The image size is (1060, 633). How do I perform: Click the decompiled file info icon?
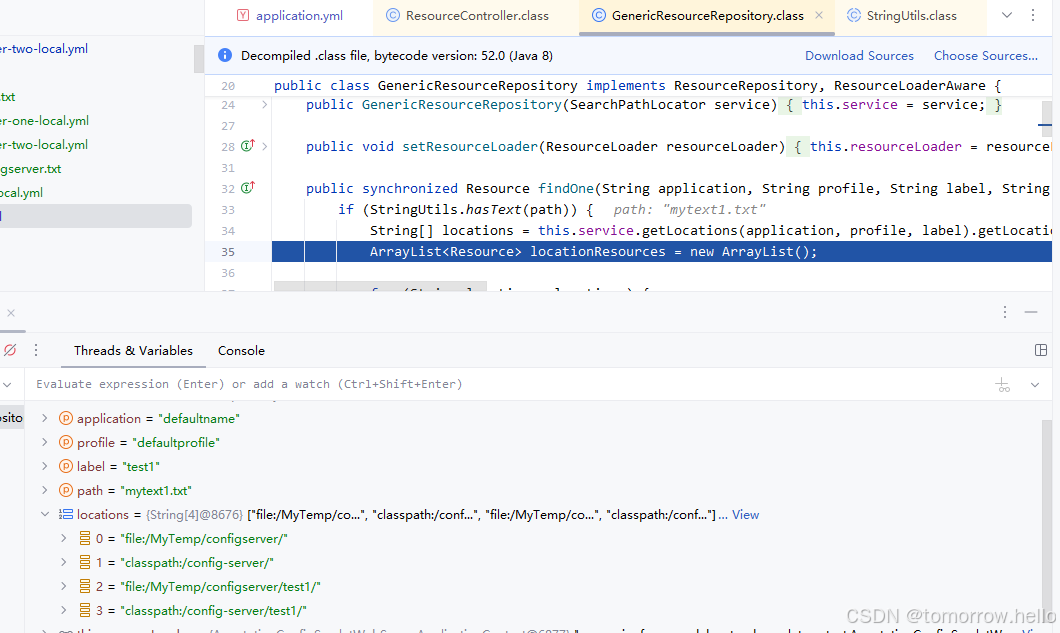click(x=225, y=55)
